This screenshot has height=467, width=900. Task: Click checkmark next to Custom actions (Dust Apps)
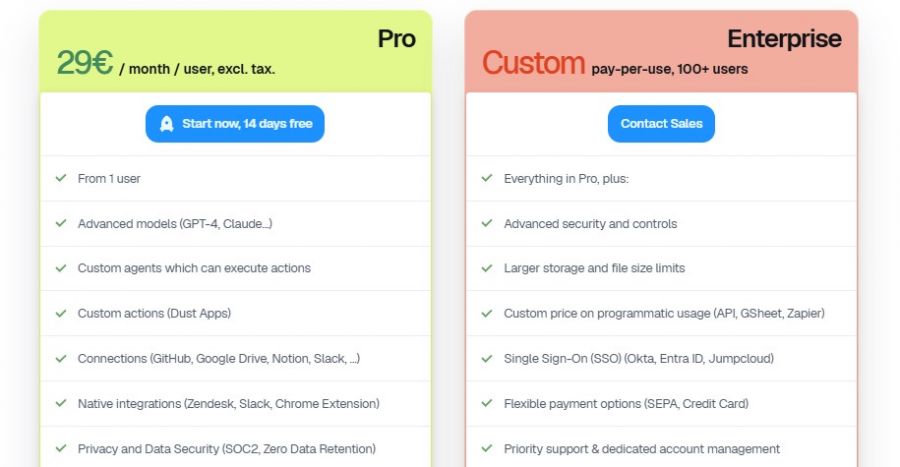[x=61, y=313]
